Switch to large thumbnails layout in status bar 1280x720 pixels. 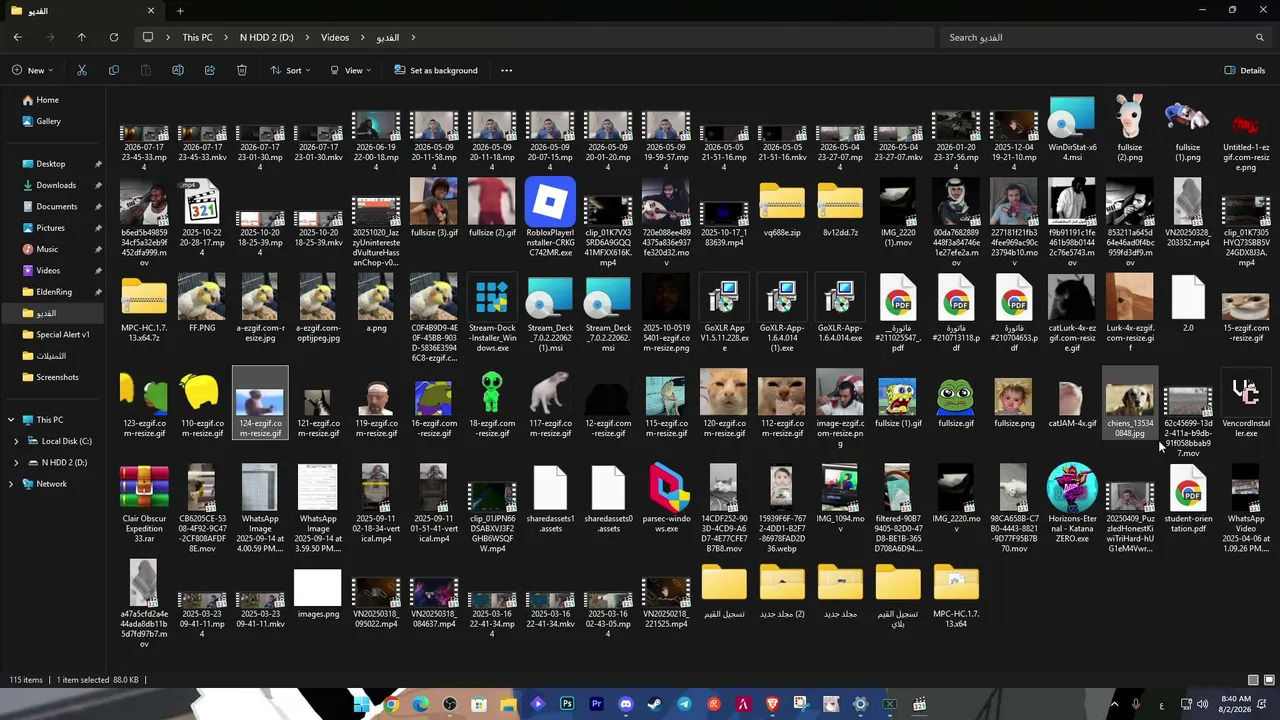tap(1267, 680)
